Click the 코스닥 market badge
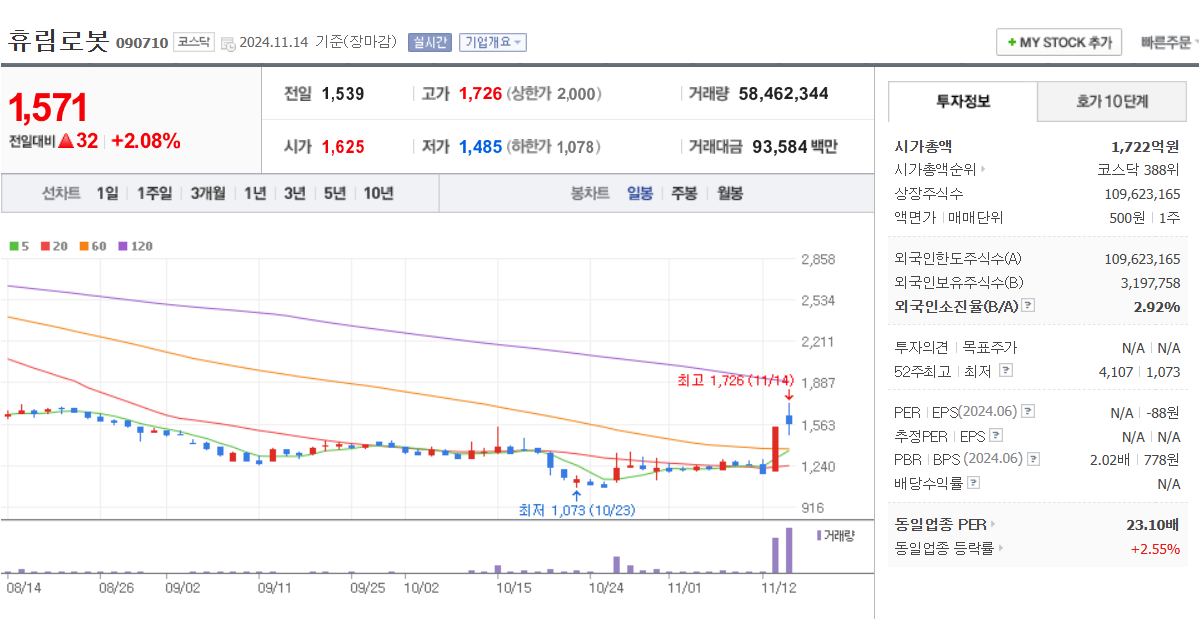Viewport: 1199px width, 619px height. pos(193,42)
